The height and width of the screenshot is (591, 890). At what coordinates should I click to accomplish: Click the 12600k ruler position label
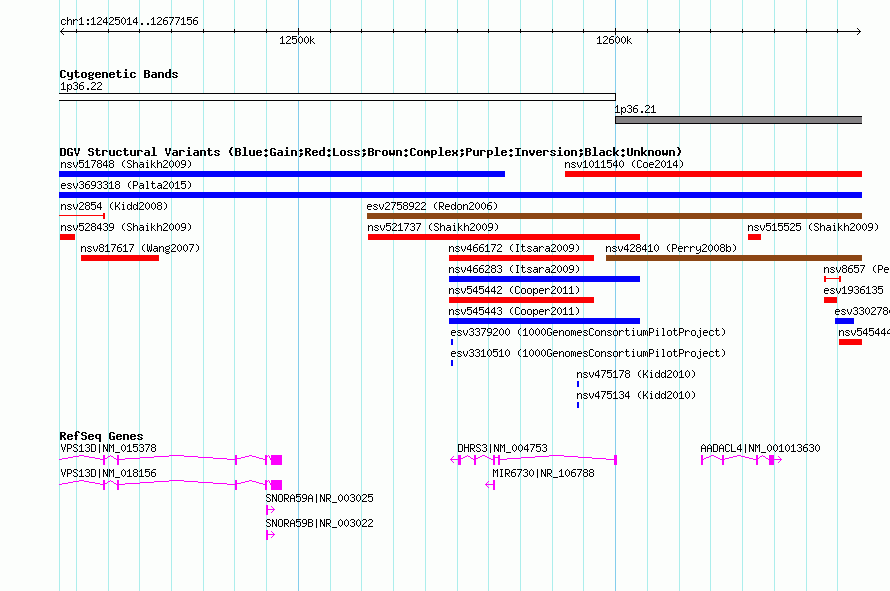point(614,40)
